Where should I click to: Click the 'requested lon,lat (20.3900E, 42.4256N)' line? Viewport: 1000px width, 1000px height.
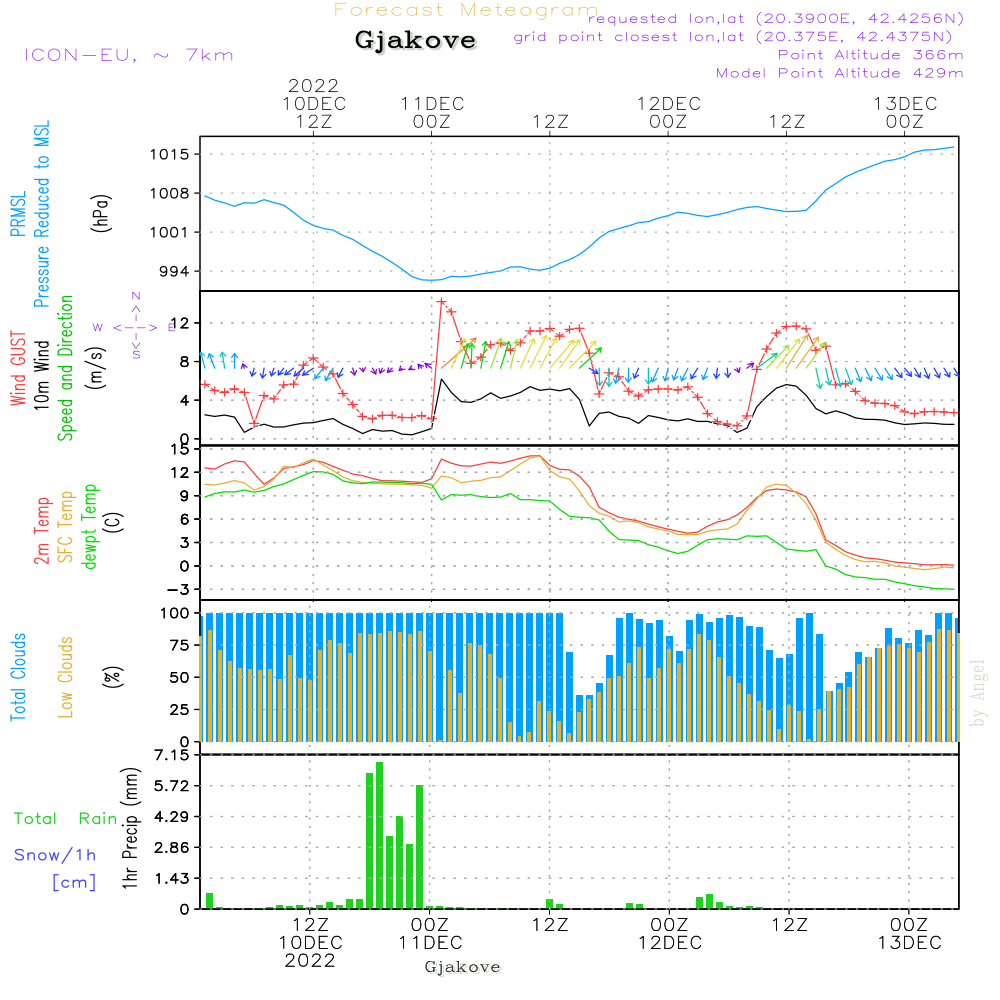coord(776,18)
